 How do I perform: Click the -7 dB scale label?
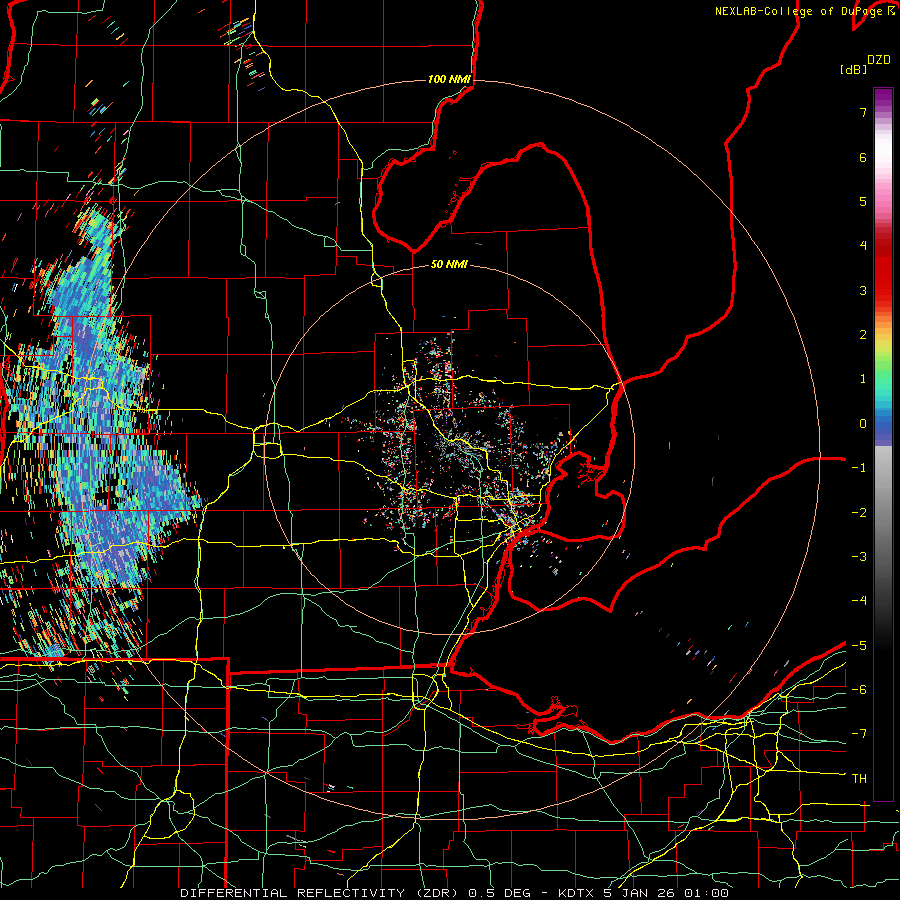coord(859,734)
